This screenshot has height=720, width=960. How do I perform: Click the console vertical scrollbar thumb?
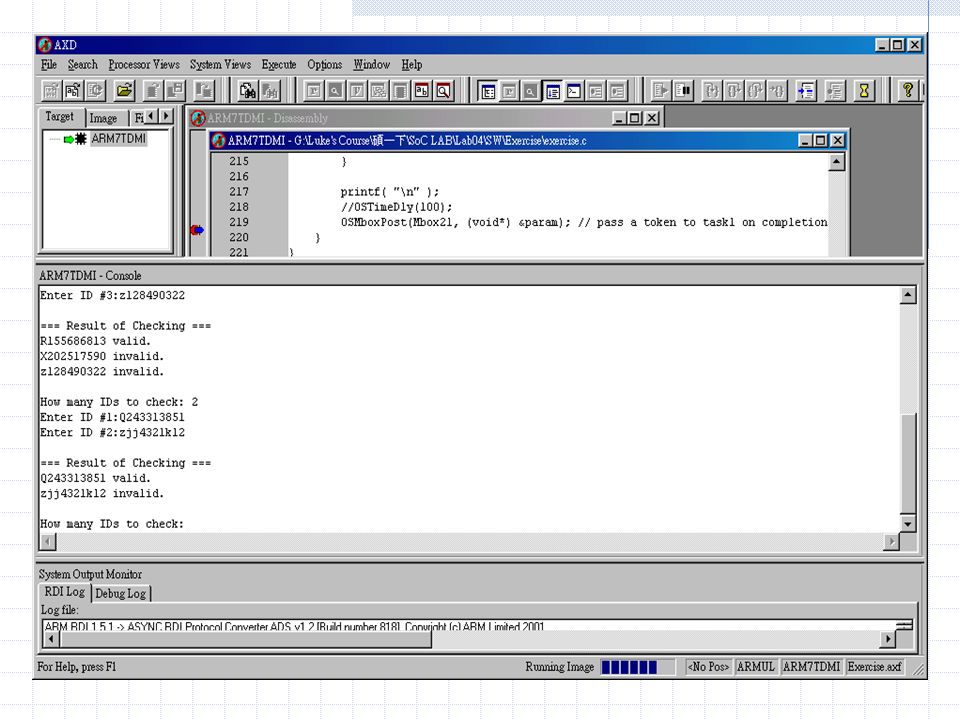pyautogui.click(x=908, y=463)
